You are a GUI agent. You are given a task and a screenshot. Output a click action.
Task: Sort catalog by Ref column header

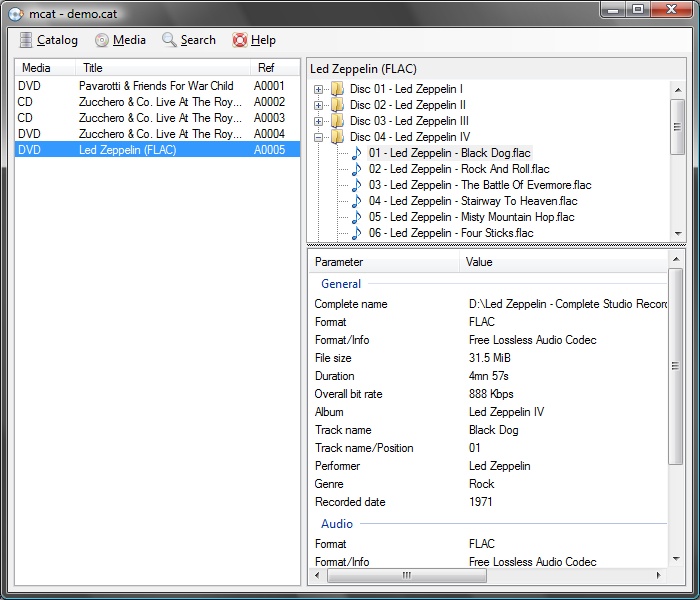click(275, 68)
